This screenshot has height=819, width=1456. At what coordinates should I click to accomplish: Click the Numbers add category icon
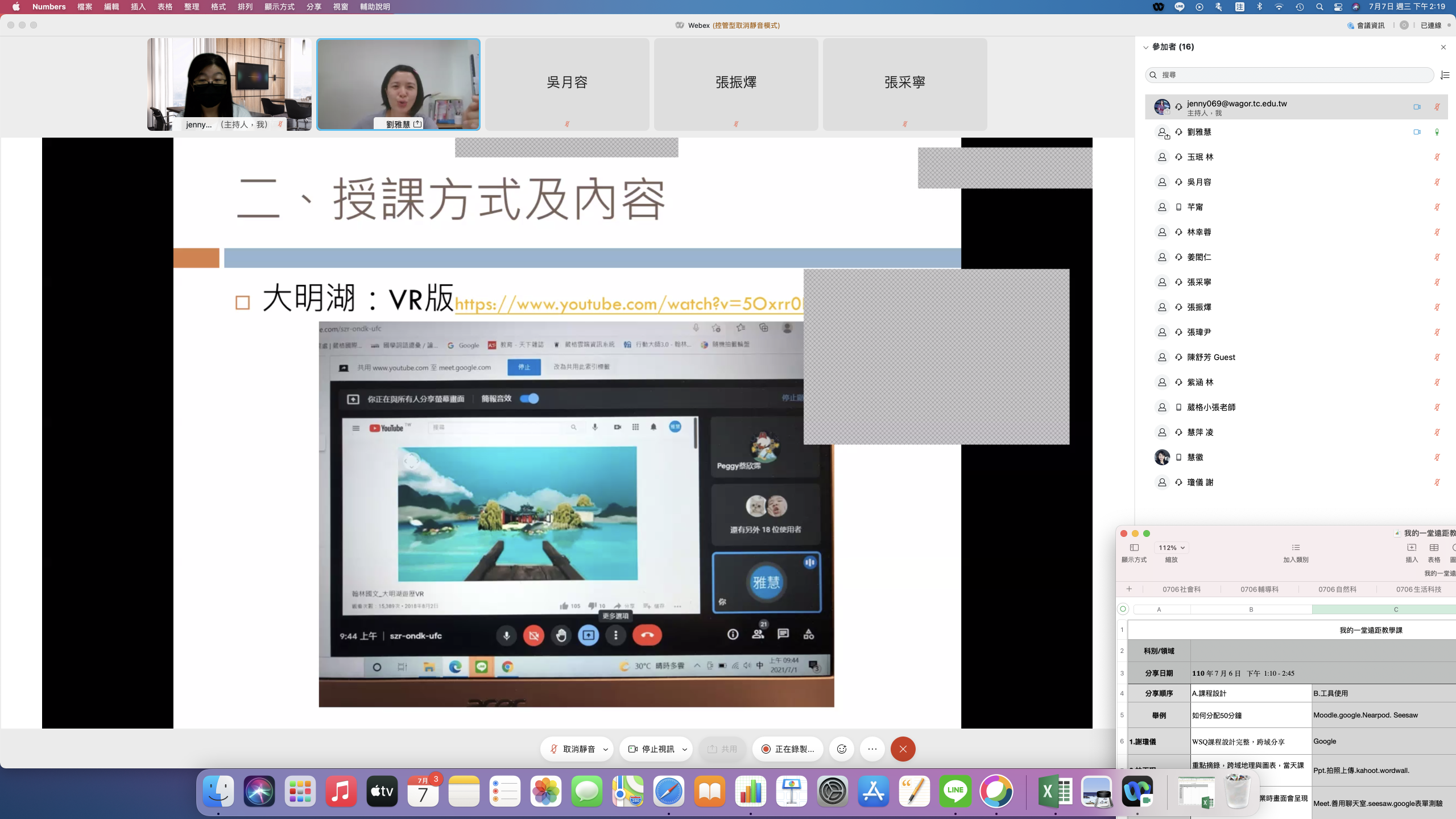tap(1296, 548)
